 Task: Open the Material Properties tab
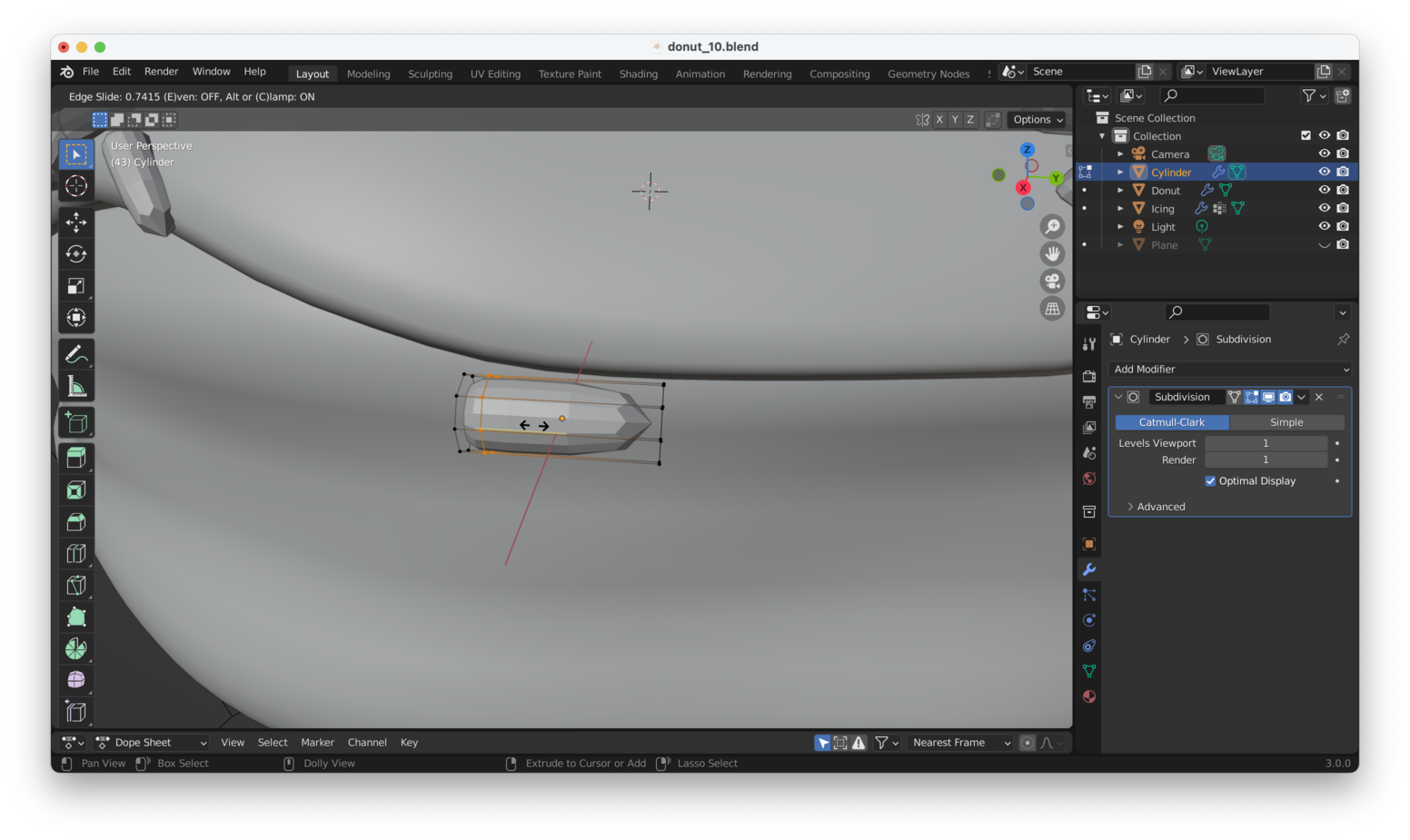click(1087, 697)
